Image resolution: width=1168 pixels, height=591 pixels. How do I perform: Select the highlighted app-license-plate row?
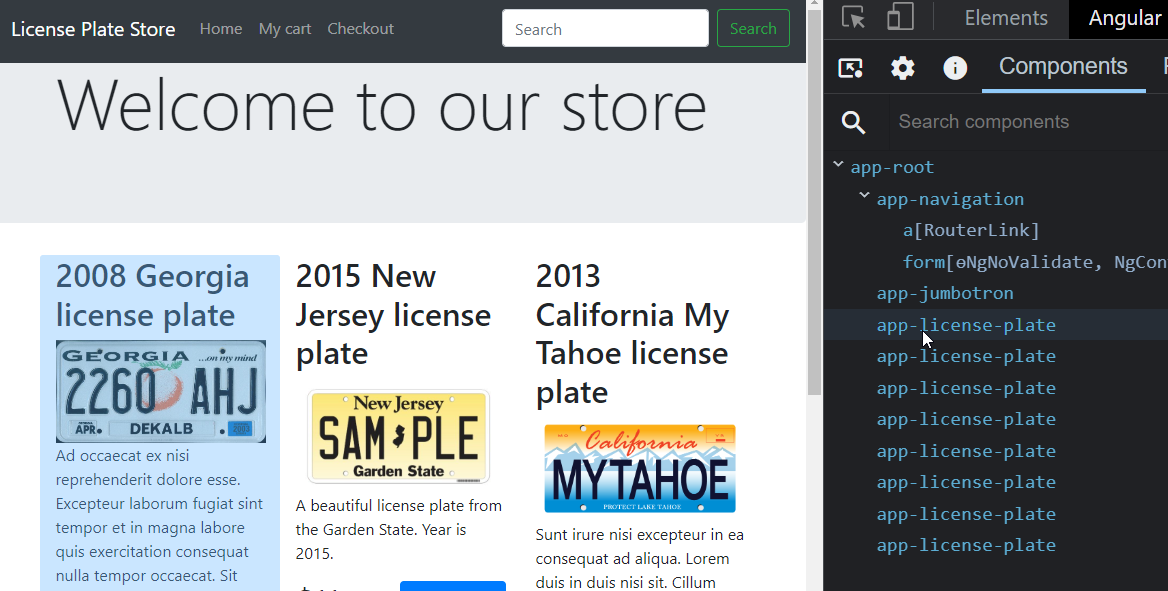pos(995,325)
